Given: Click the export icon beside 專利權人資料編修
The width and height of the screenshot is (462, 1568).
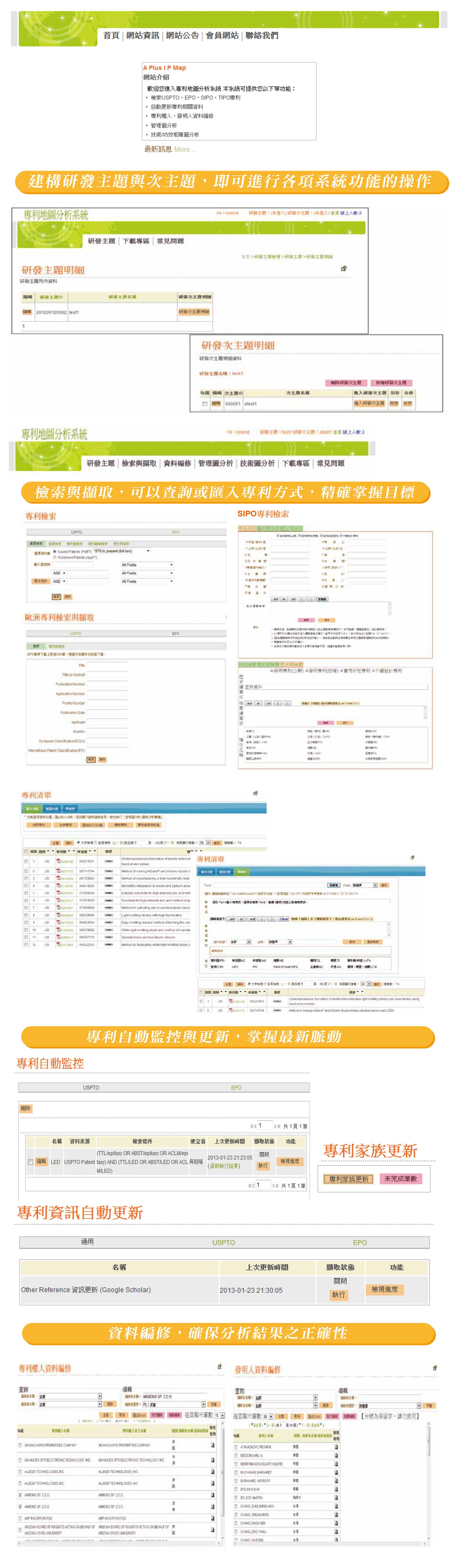Looking at the screenshot, I should 220,1366.
